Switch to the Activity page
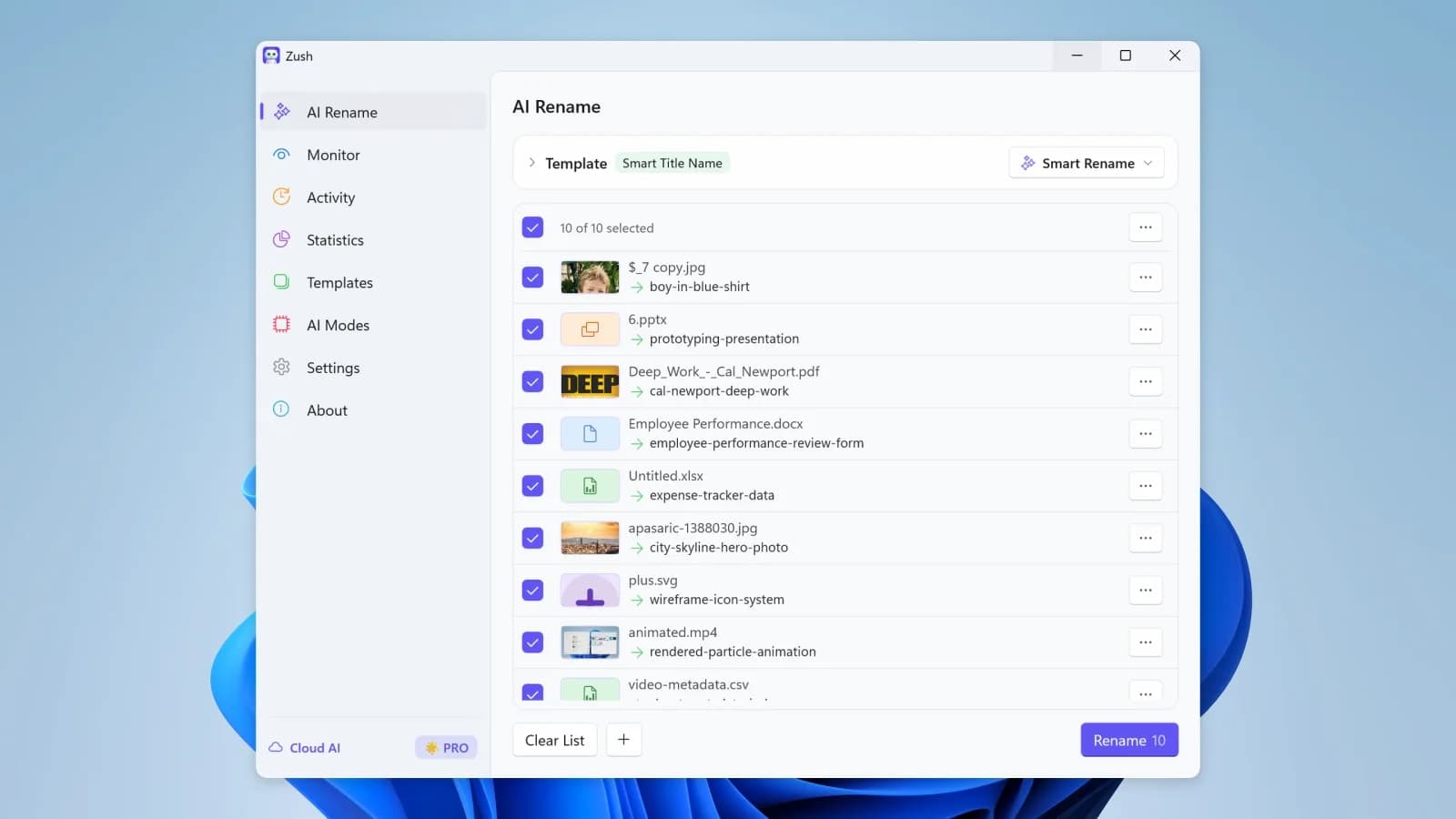Image resolution: width=1456 pixels, height=819 pixels. (373, 197)
